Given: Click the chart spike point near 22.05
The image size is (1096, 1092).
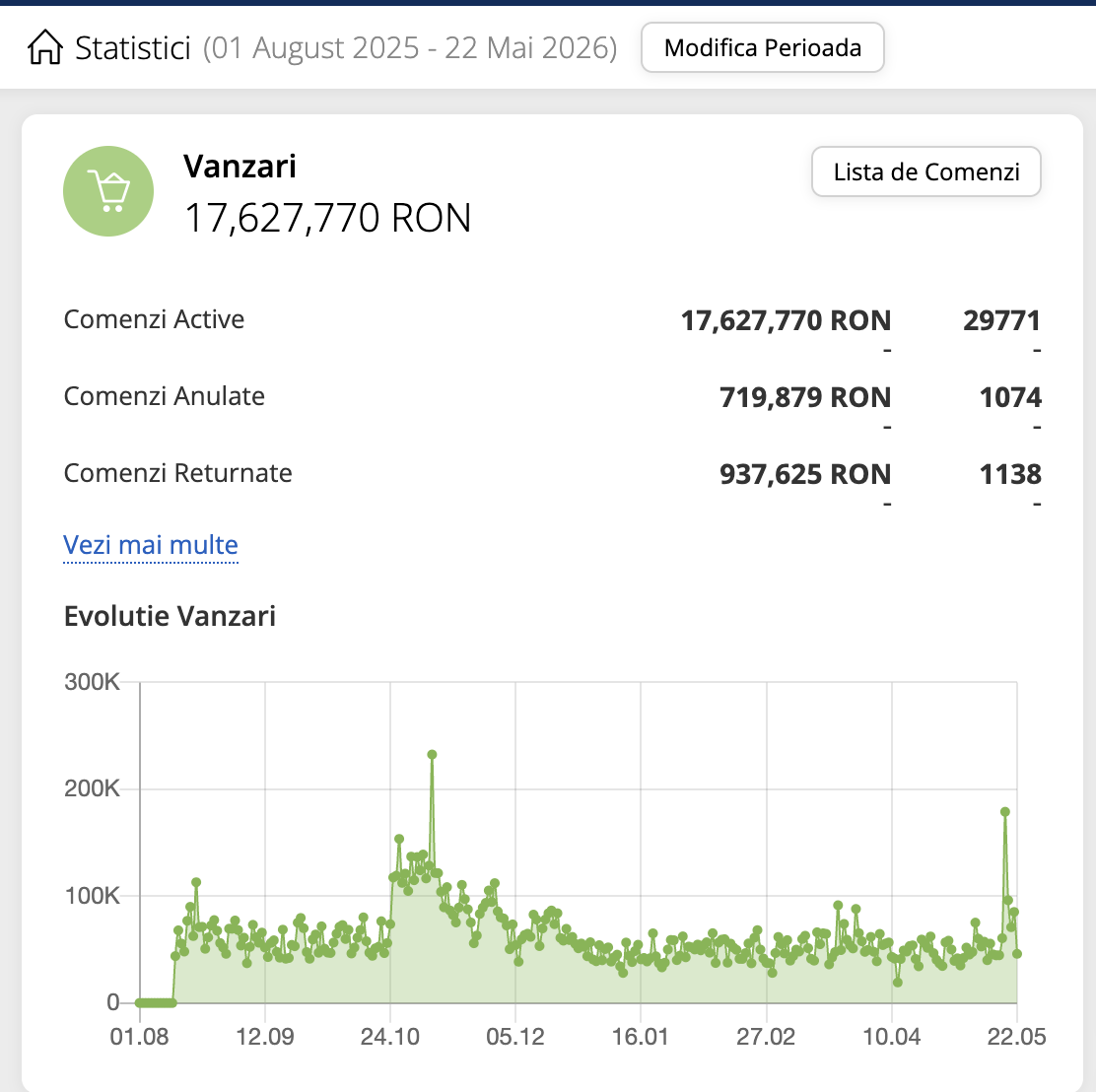Looking at the screenshot, I should tap(1005, 812).
